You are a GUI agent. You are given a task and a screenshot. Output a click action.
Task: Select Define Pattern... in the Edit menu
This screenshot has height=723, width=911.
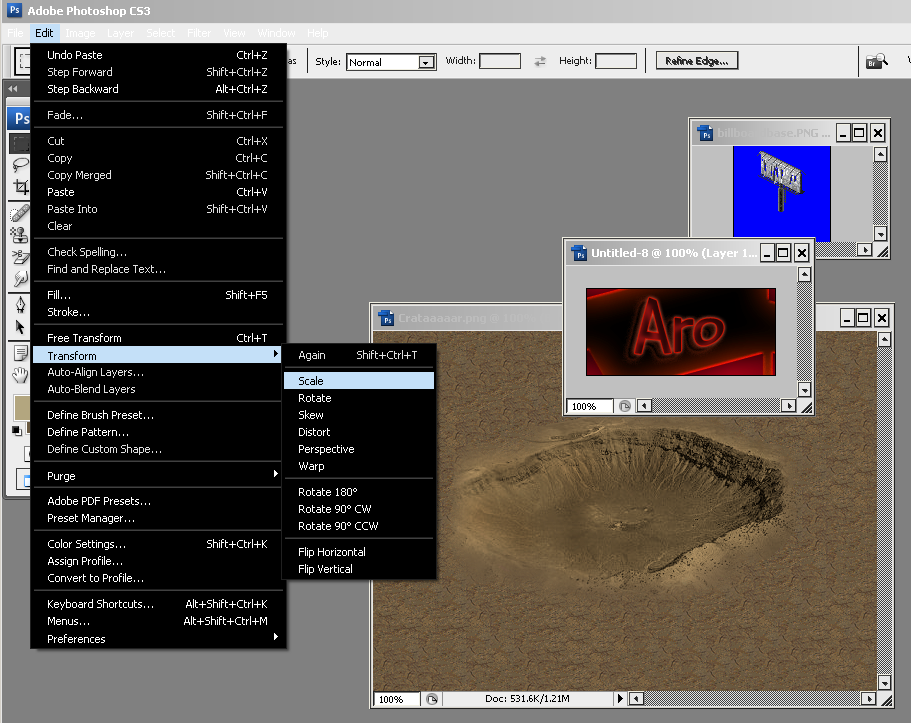[157, 432]
